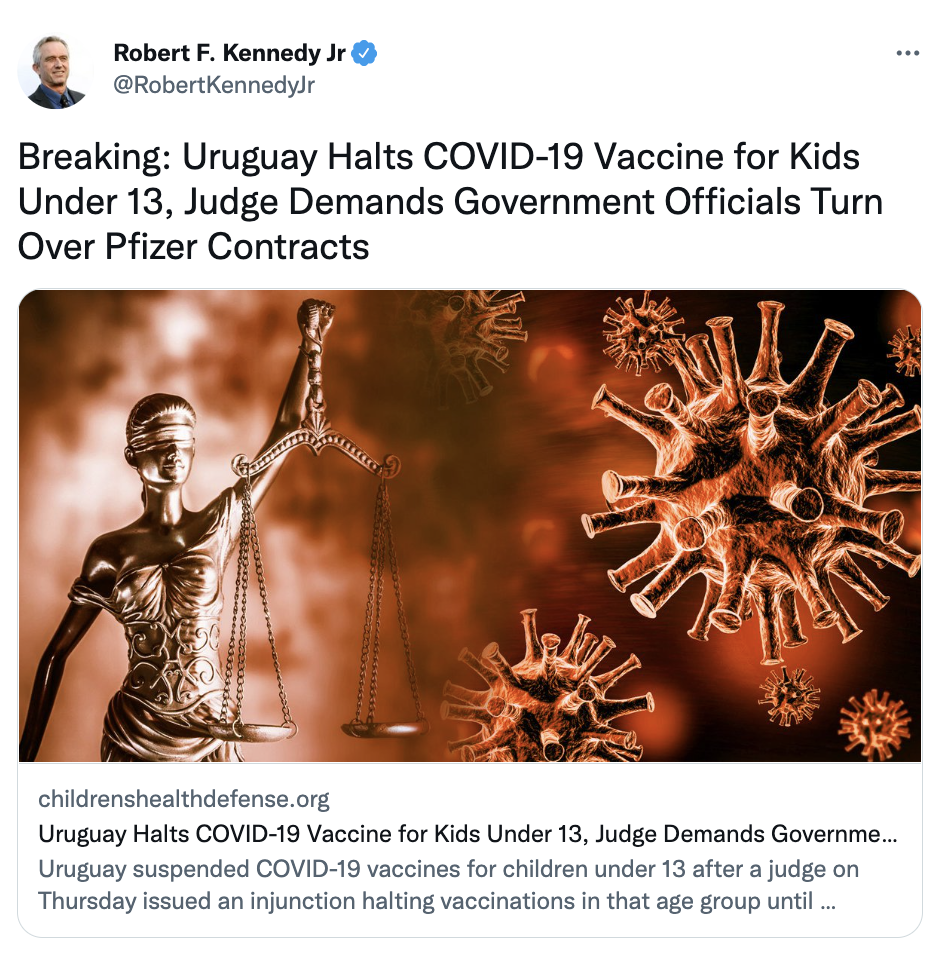Click the blue verified checkmark badge
This screenshot has height=954, width=938.
(x=364, y=54)
